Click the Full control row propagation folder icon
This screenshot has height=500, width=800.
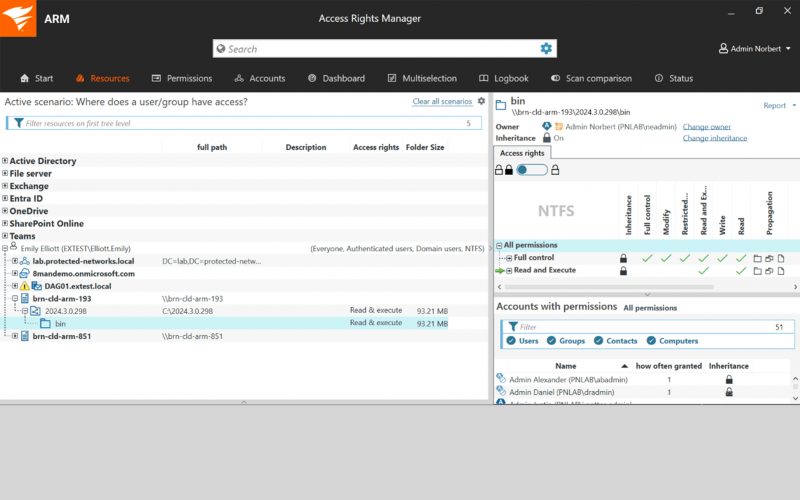tap(758, 258)
